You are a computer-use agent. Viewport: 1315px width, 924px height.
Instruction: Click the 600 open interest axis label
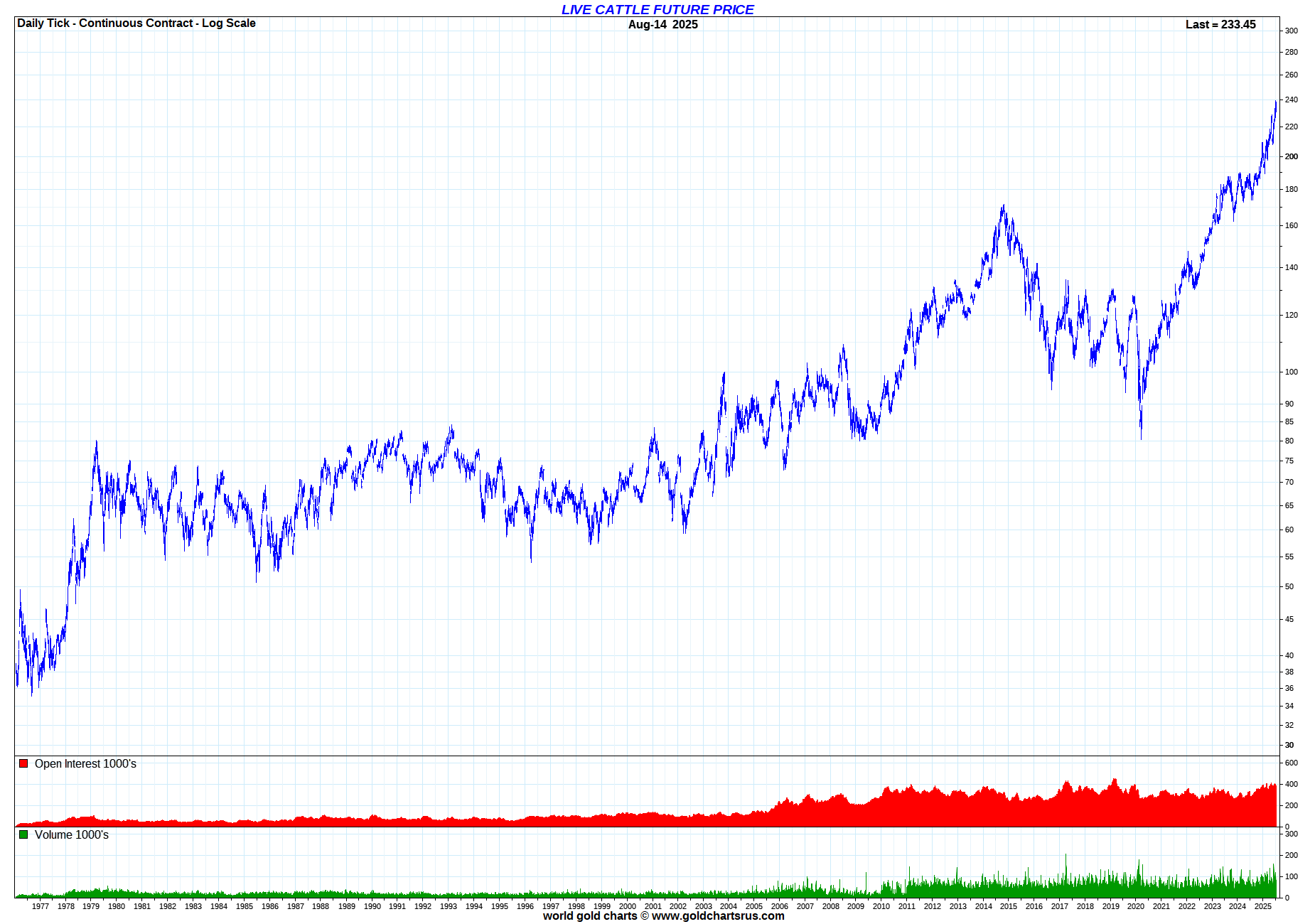click(x=1292, y=763)
